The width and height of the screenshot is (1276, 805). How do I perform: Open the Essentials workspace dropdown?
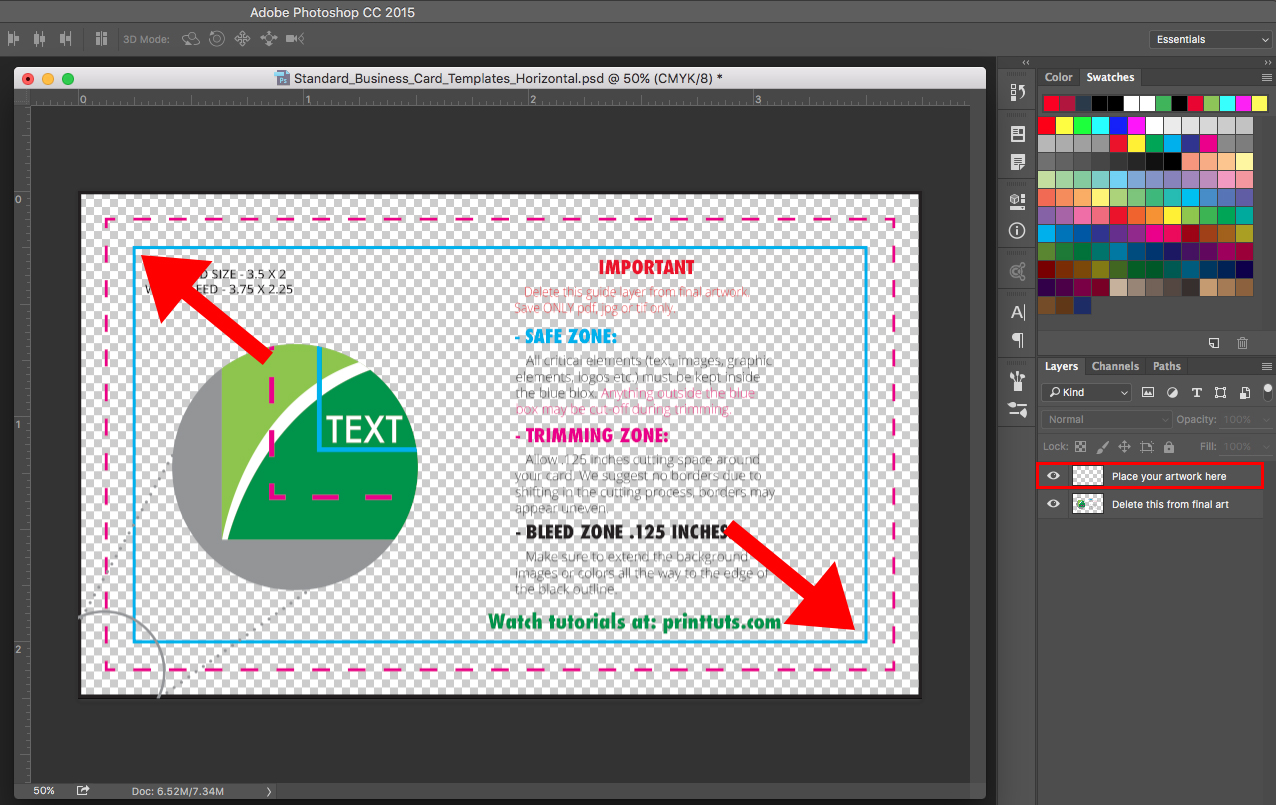(1210, 40)
